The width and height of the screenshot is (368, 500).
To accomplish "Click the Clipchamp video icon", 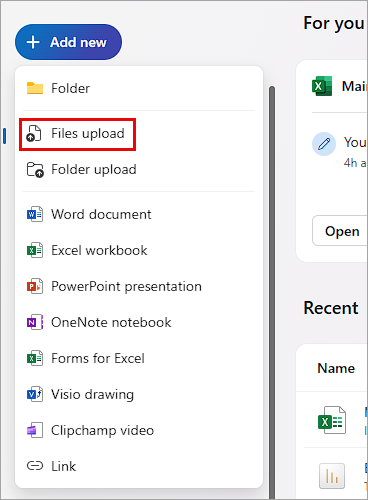I will click(35, 430).
